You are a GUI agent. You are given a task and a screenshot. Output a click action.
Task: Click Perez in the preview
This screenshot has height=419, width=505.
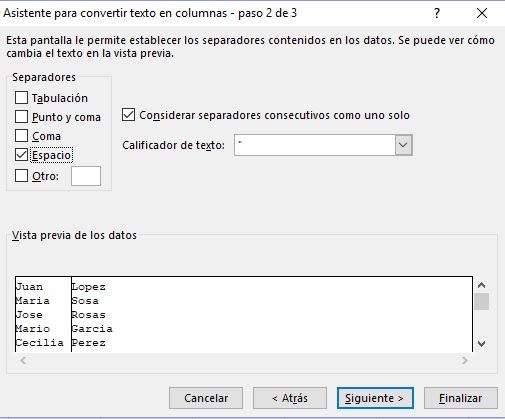[89, 343]
